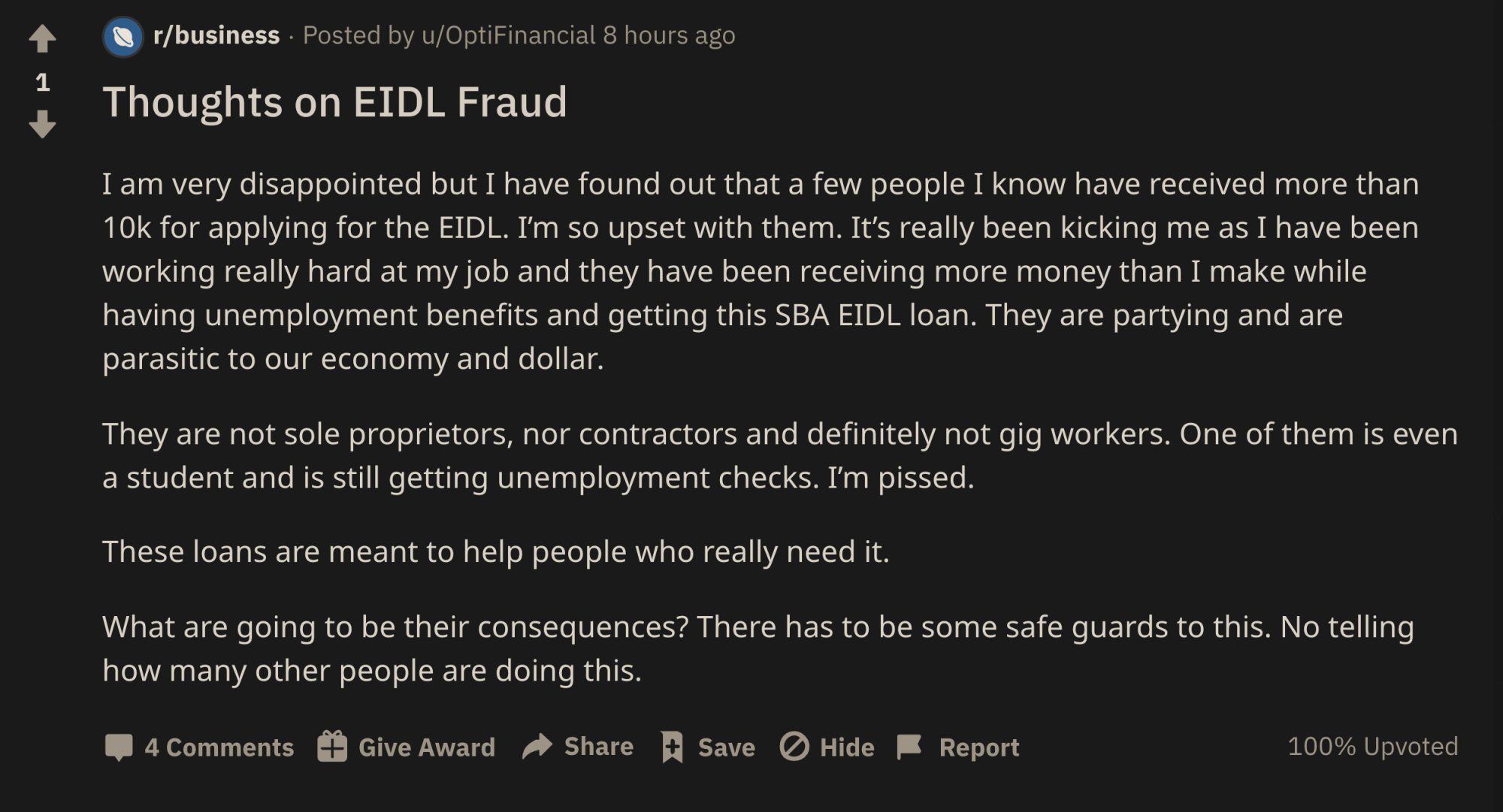Select the 'Share' label
Image resolution: width=1503 pixels, height=812 pixels.
[x=598, y=747]
